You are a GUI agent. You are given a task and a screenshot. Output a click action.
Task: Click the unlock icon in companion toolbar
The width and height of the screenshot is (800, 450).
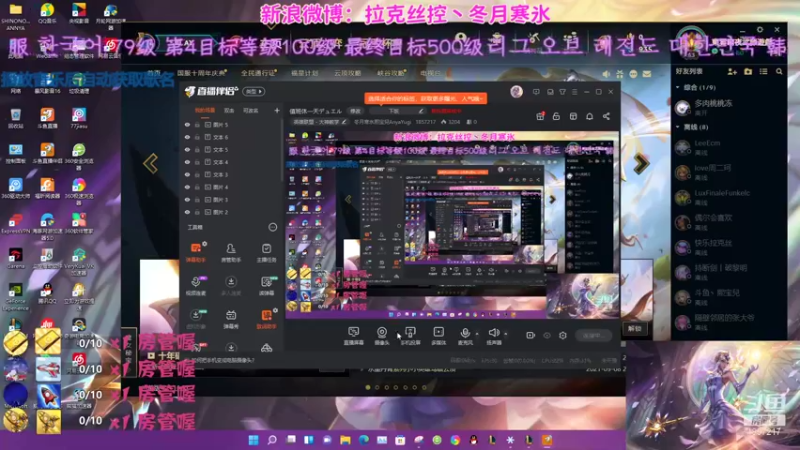pyautogui.click(x=556, y=116)
